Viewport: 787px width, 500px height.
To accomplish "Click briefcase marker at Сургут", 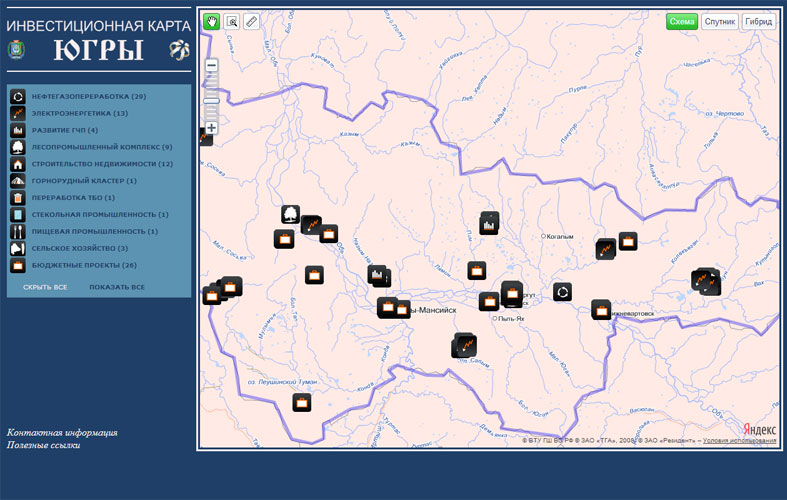I will (512, 294).
